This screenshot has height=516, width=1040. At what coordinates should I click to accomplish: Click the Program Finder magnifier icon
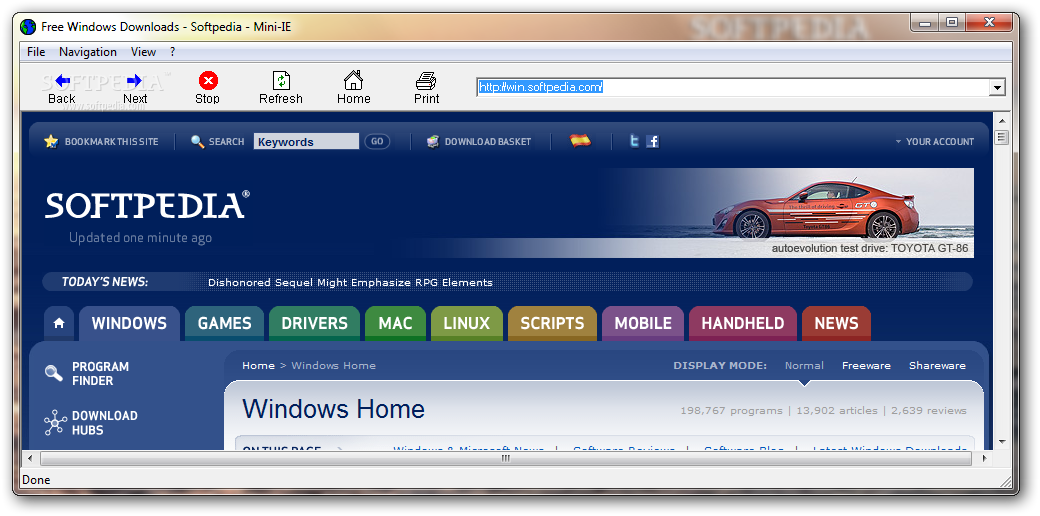(54, 373)
